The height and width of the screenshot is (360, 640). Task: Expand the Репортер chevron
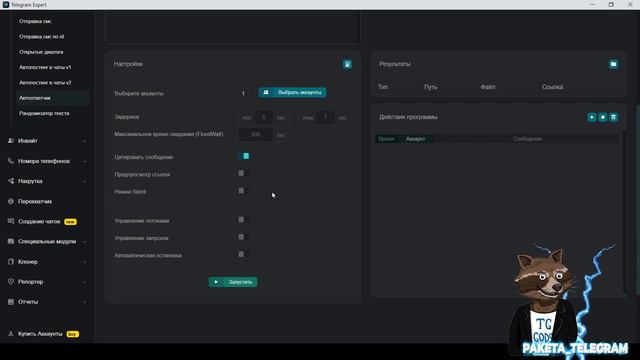[x=84, y=282]
